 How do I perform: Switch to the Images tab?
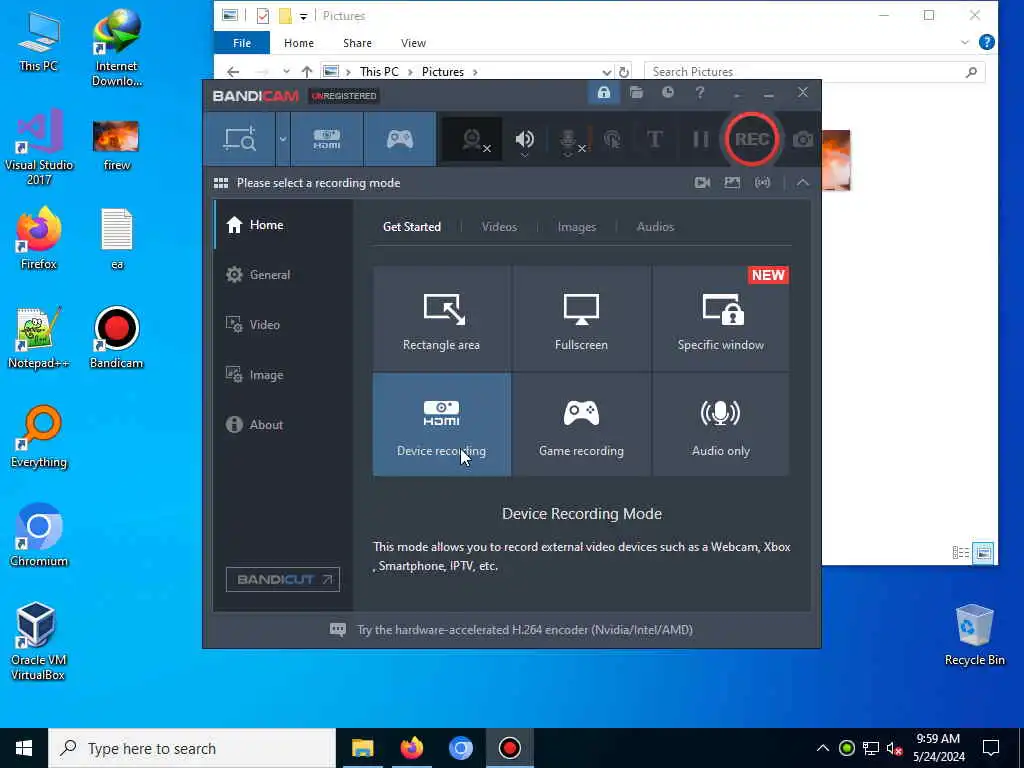pyautogui.click(x=577, y=227)
